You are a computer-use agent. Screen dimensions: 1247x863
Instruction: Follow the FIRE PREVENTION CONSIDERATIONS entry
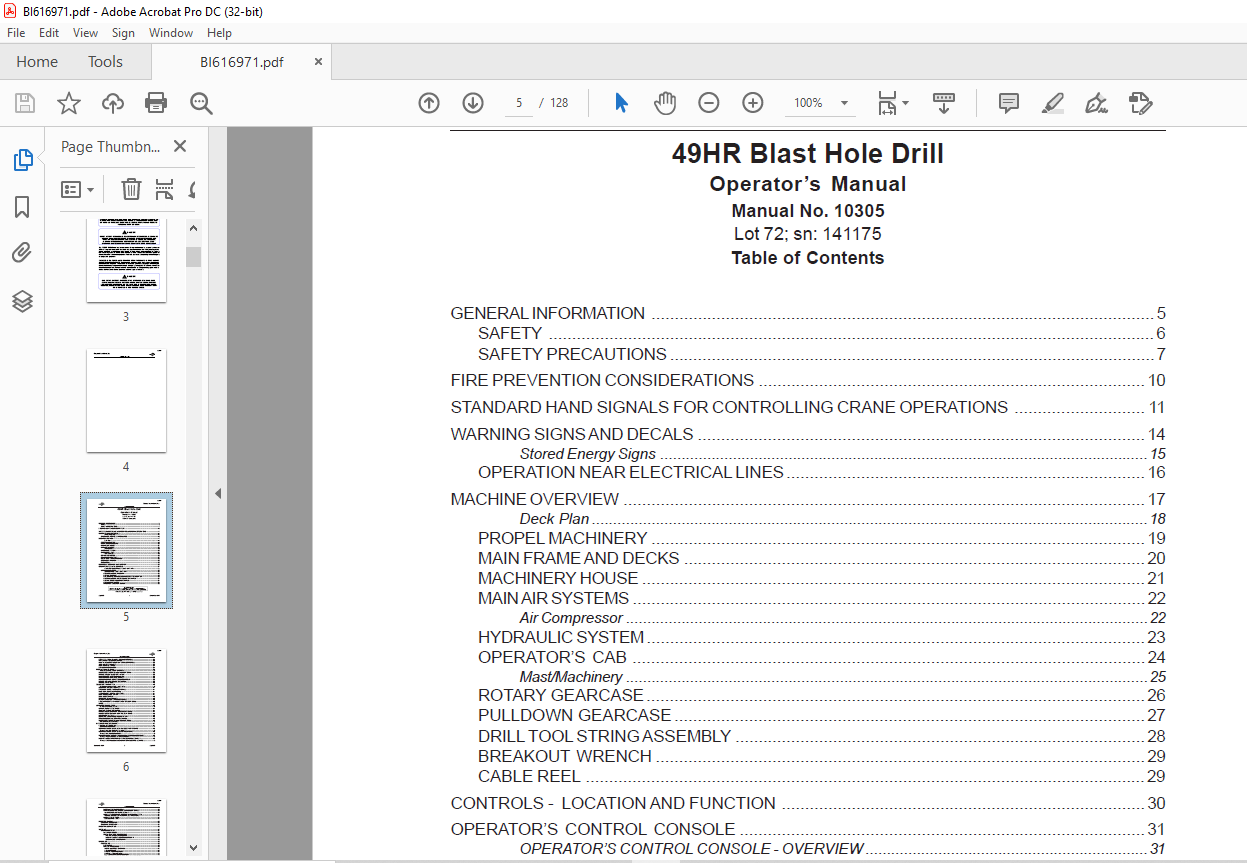(x=808, y=380)
